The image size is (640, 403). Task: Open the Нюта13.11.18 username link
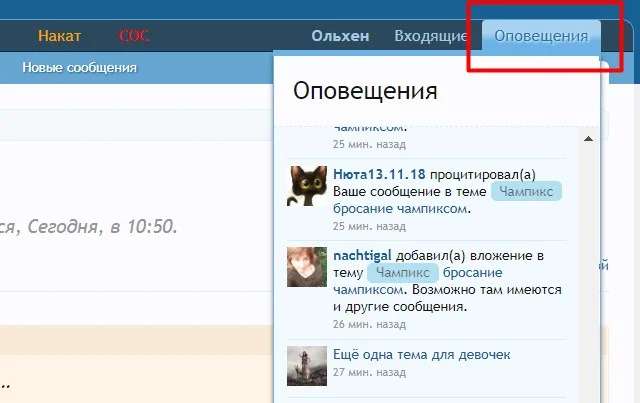click(x=379, y=174)
